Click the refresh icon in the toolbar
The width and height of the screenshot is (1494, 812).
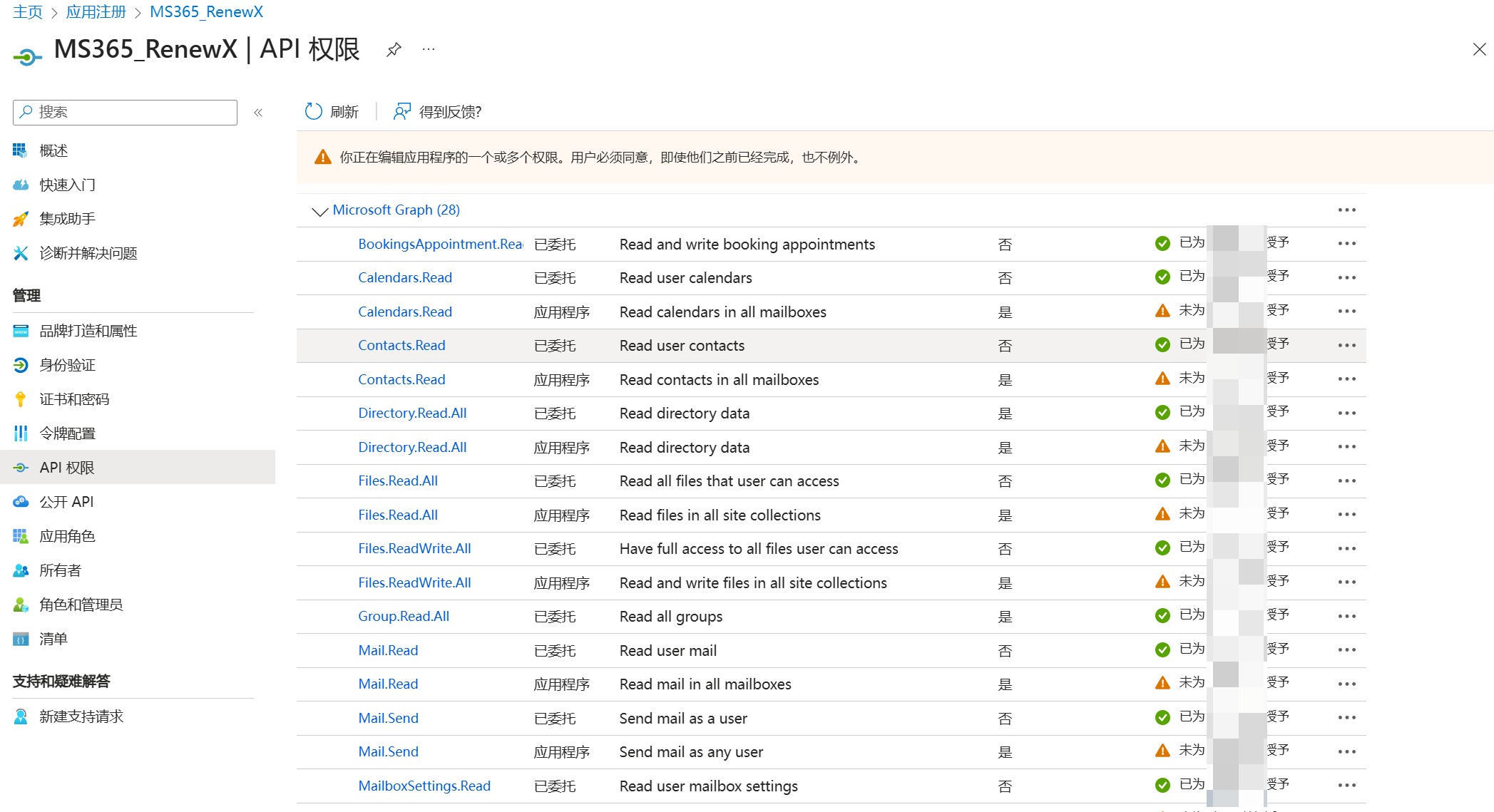(x=313, y=112)
